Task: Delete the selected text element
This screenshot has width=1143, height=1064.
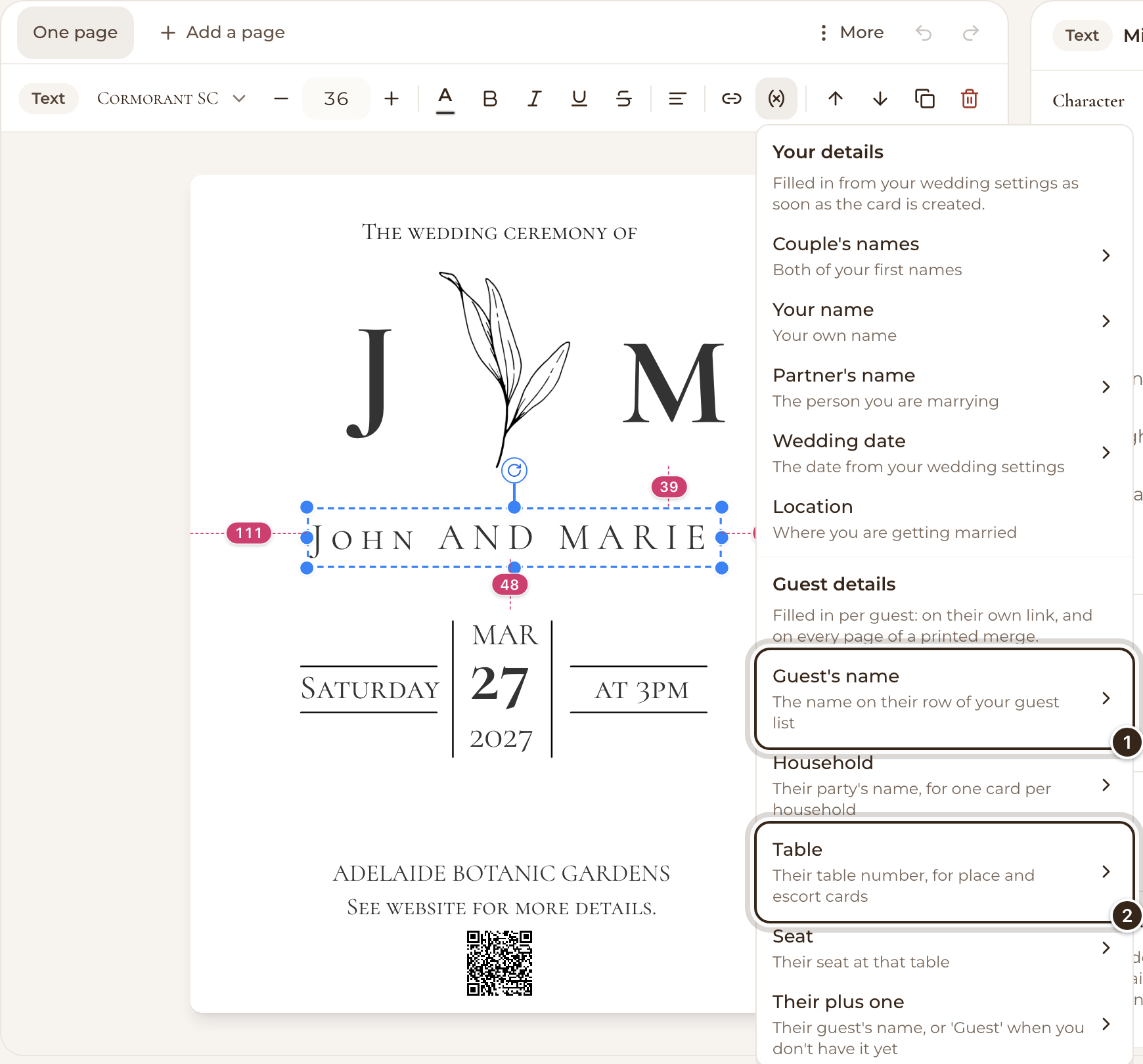Action: pyautogui.click(x=970, y=99)
